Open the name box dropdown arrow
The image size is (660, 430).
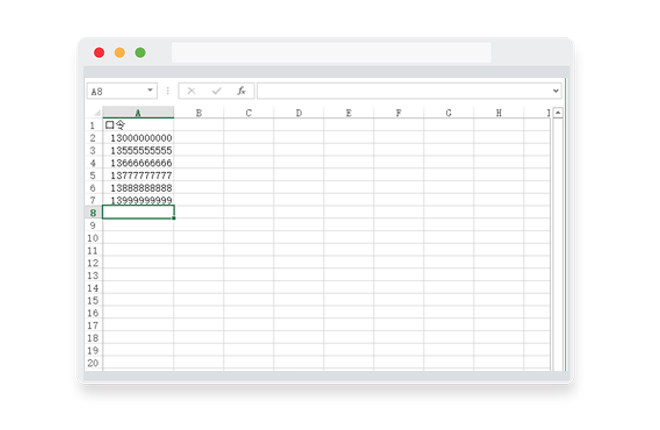click(x=150, y=90)
